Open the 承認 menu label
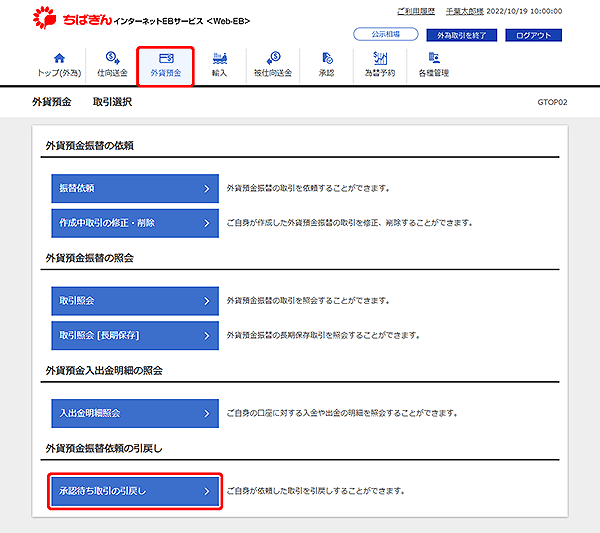Screen dimensions: 600x533 [327, 73]
